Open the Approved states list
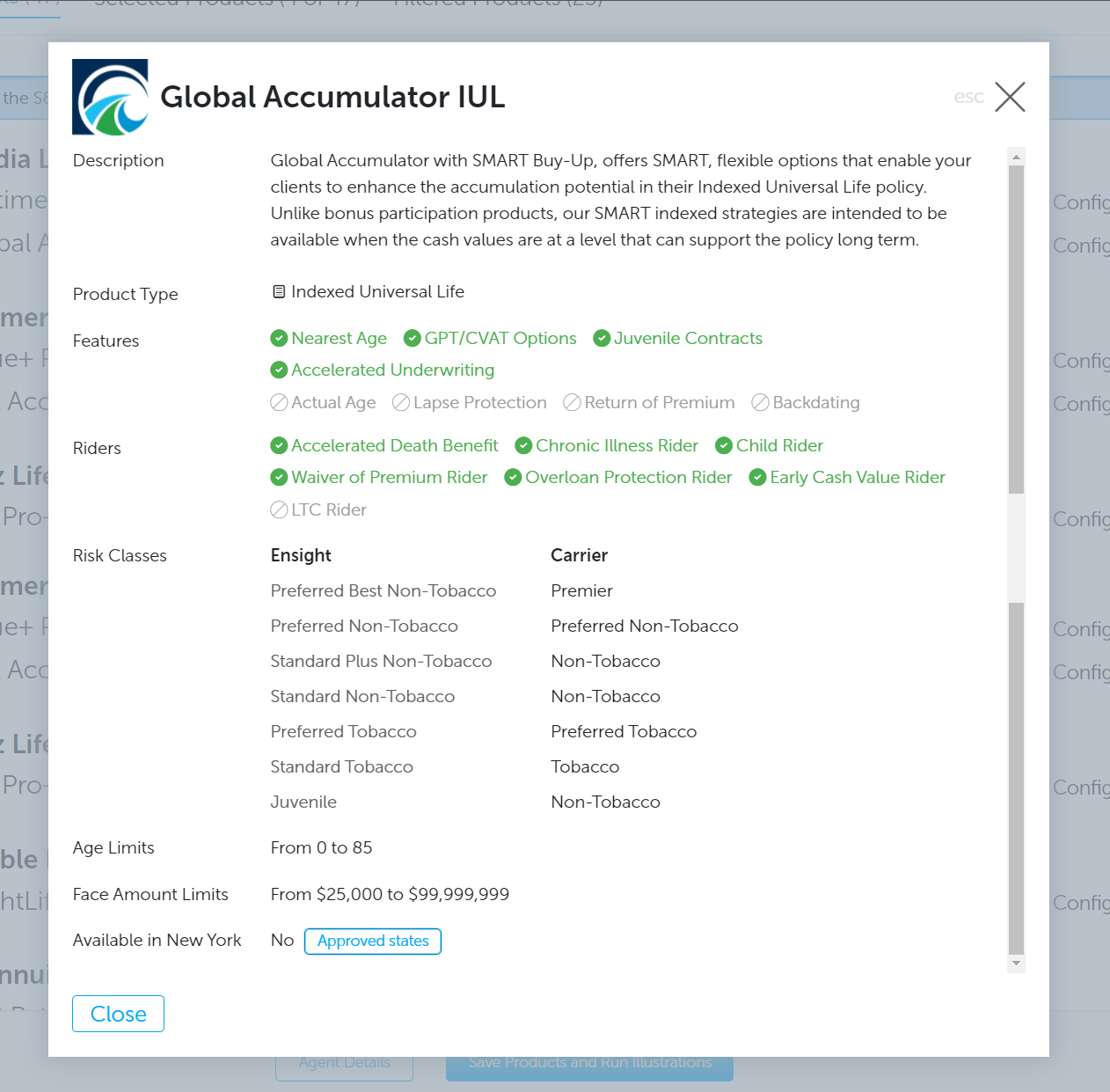 (373, 941)
